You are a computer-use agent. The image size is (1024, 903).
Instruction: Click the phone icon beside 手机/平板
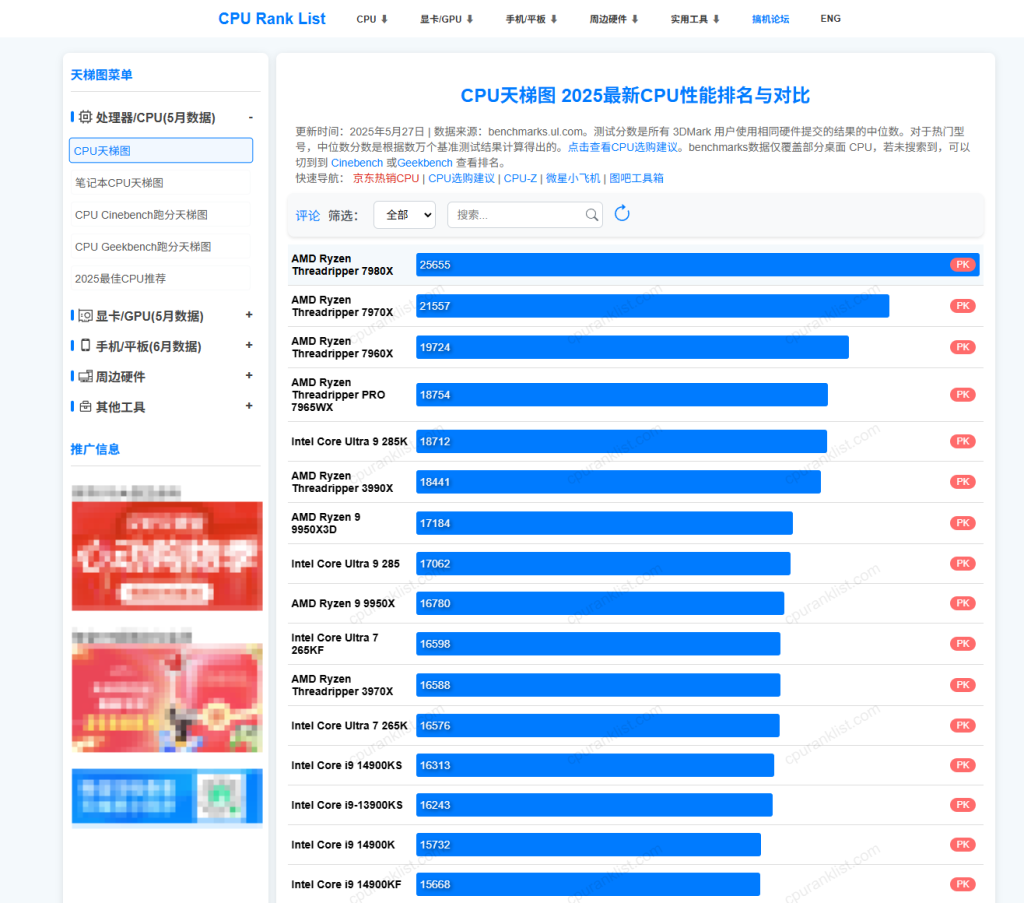86,345
